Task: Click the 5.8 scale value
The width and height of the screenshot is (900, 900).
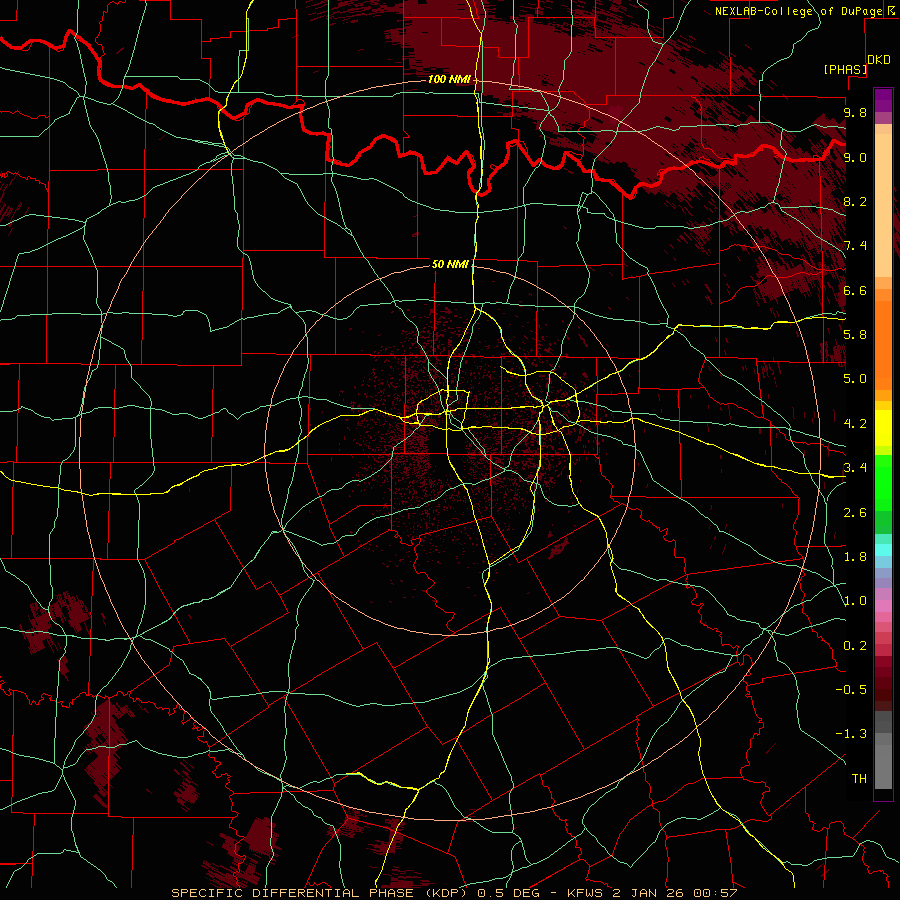Action: point(855,335)
